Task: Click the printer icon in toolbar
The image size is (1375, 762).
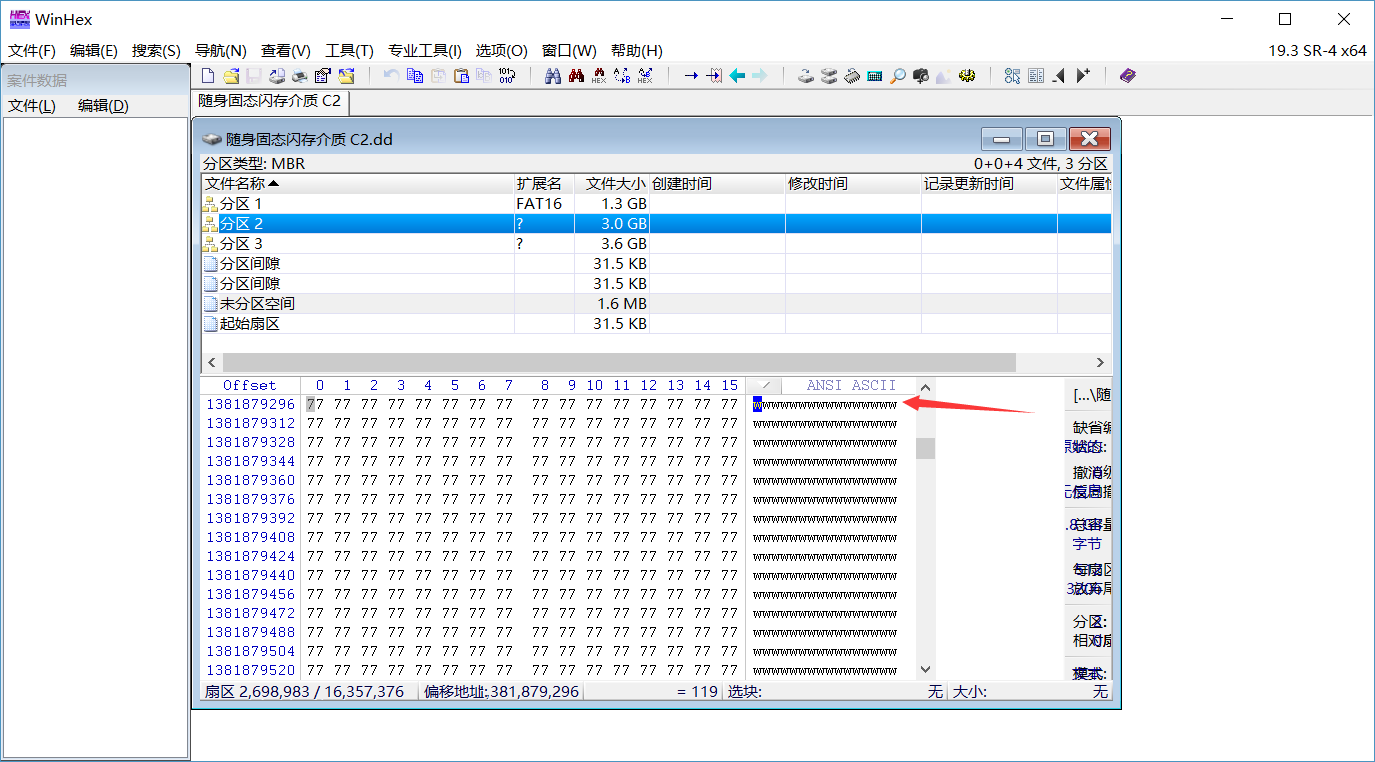Action: click(x=300, y=75)
